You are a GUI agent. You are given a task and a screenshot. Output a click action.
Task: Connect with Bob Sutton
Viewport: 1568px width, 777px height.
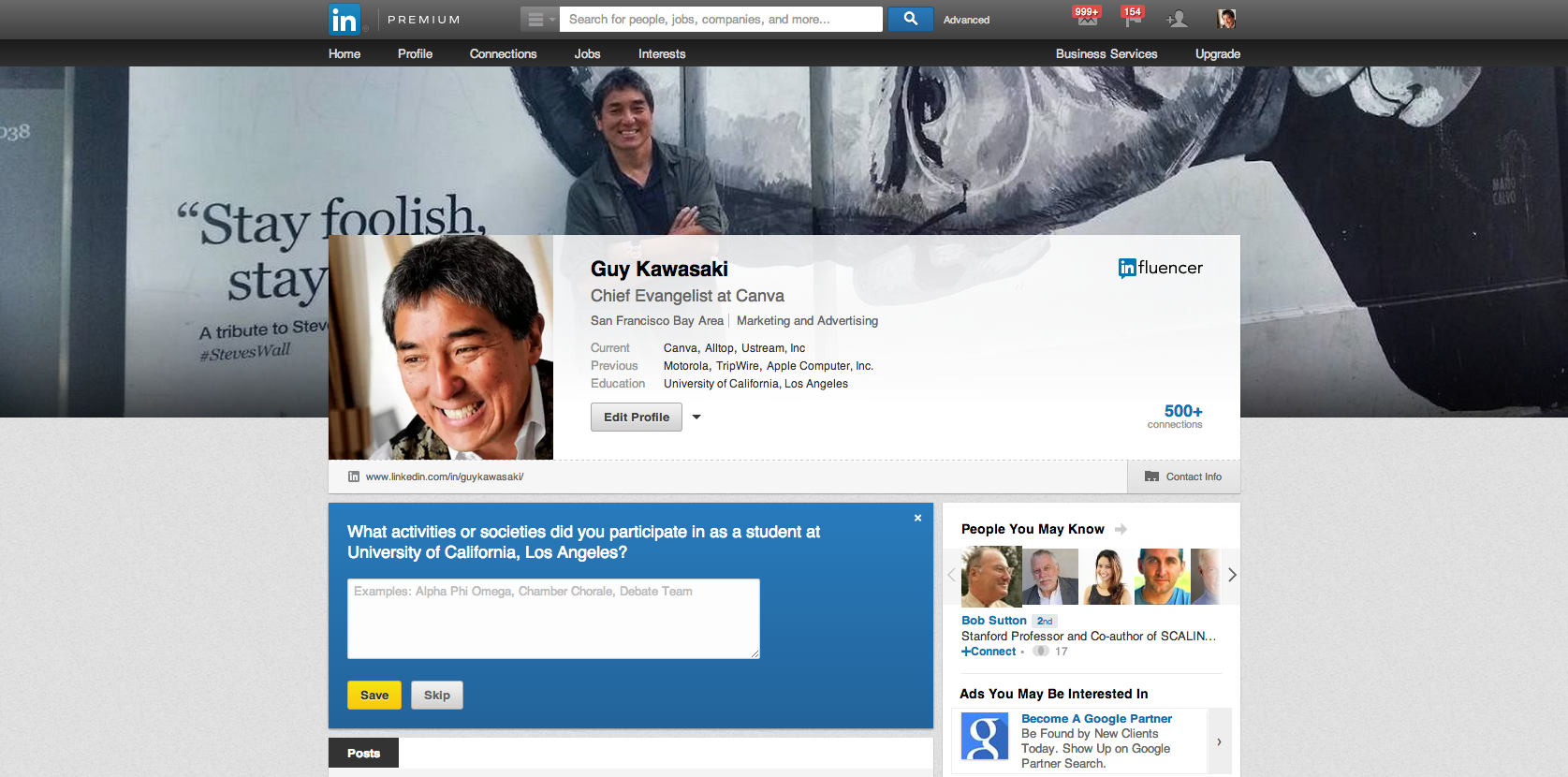[989, 652]
